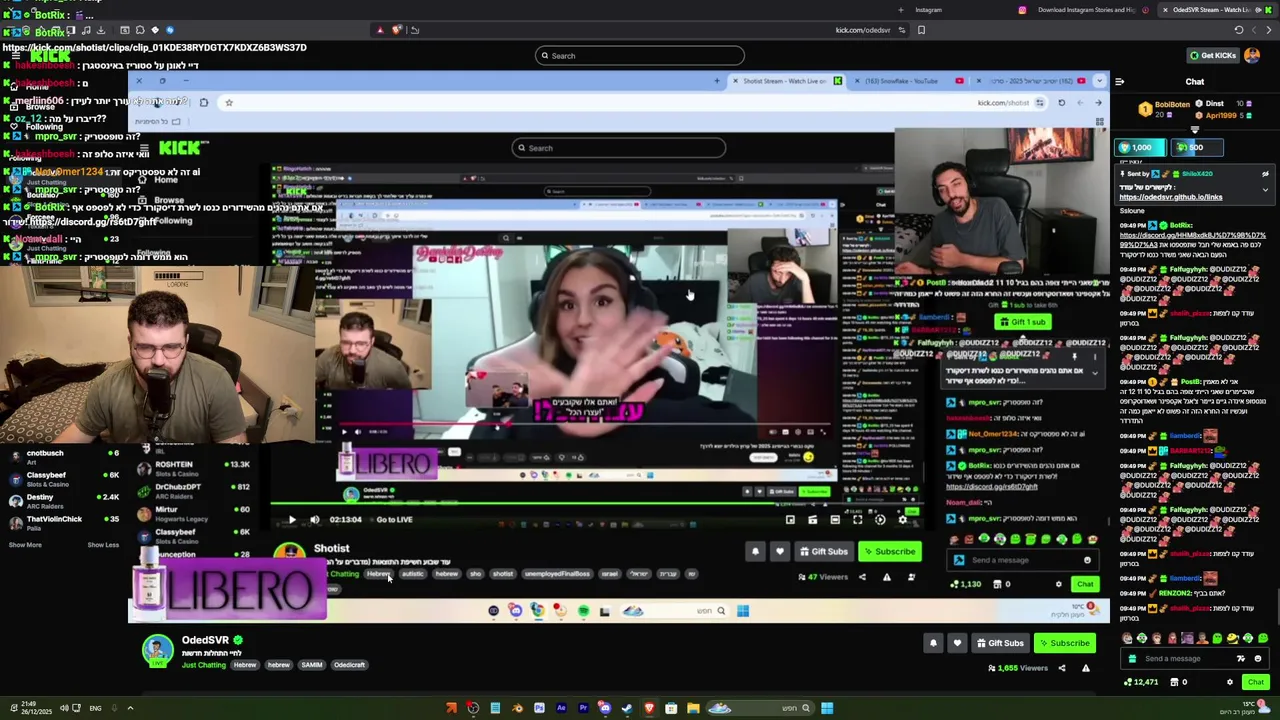Screen dimensions: 1280x720
Task: Open After Effects from the Windows taskbar
Action: tap(561, 708)
